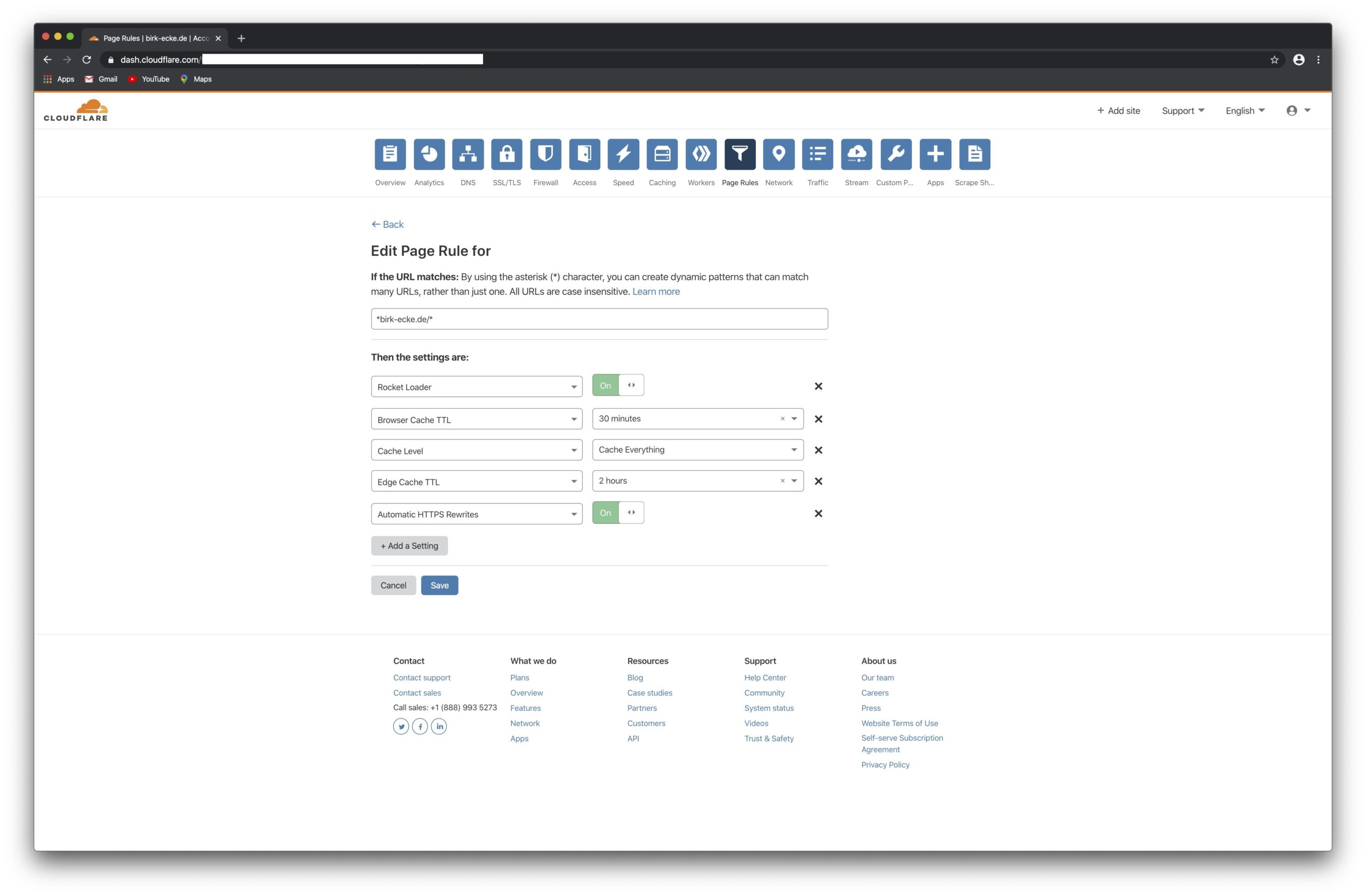The width and height of the screenshot is (1366, 896).
Task: Expand the 2 hours value dropdown
Action: point(794,481)
